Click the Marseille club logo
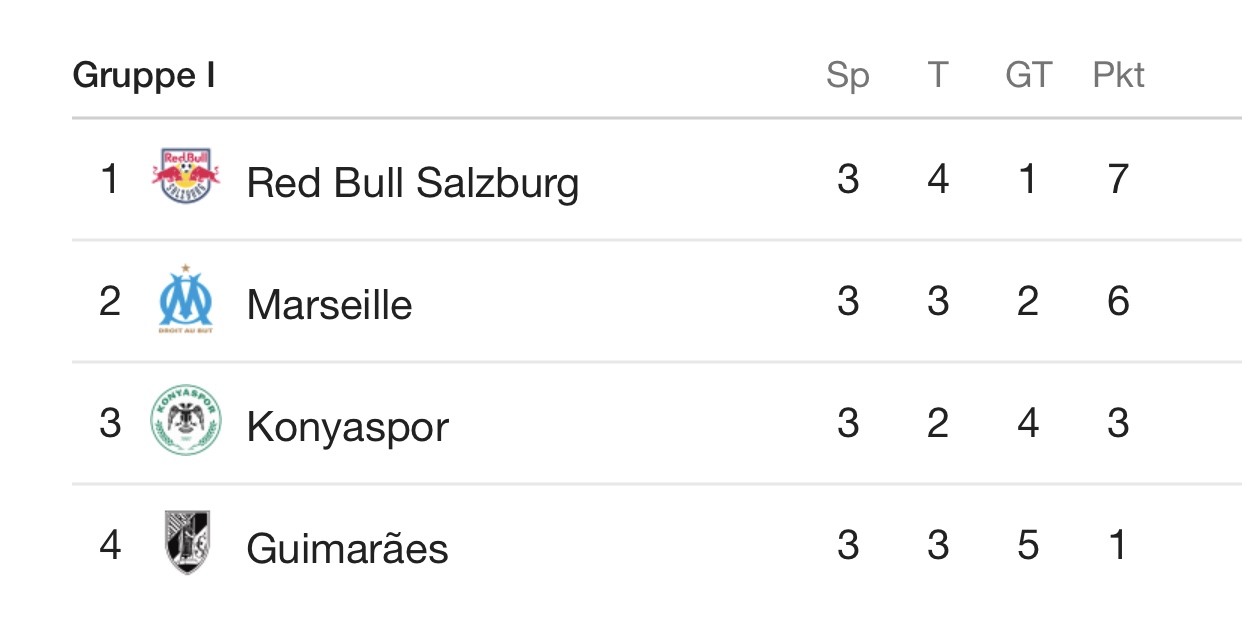1242x621 pixels. coord(186,298)
